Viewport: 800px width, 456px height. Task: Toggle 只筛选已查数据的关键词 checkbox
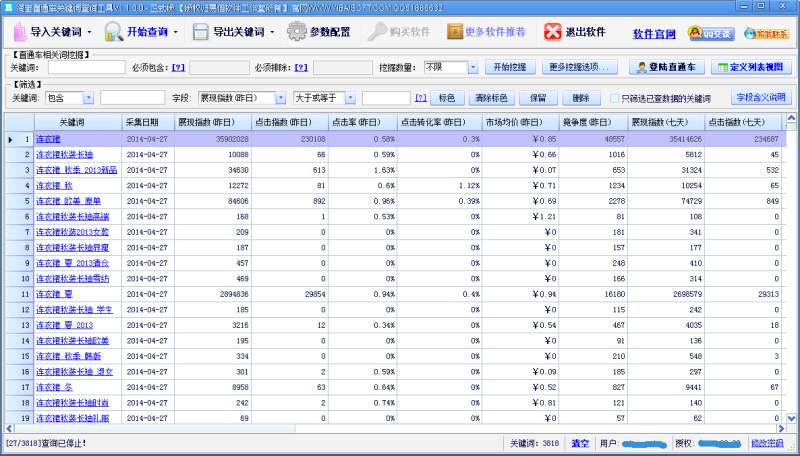(615, 98)
